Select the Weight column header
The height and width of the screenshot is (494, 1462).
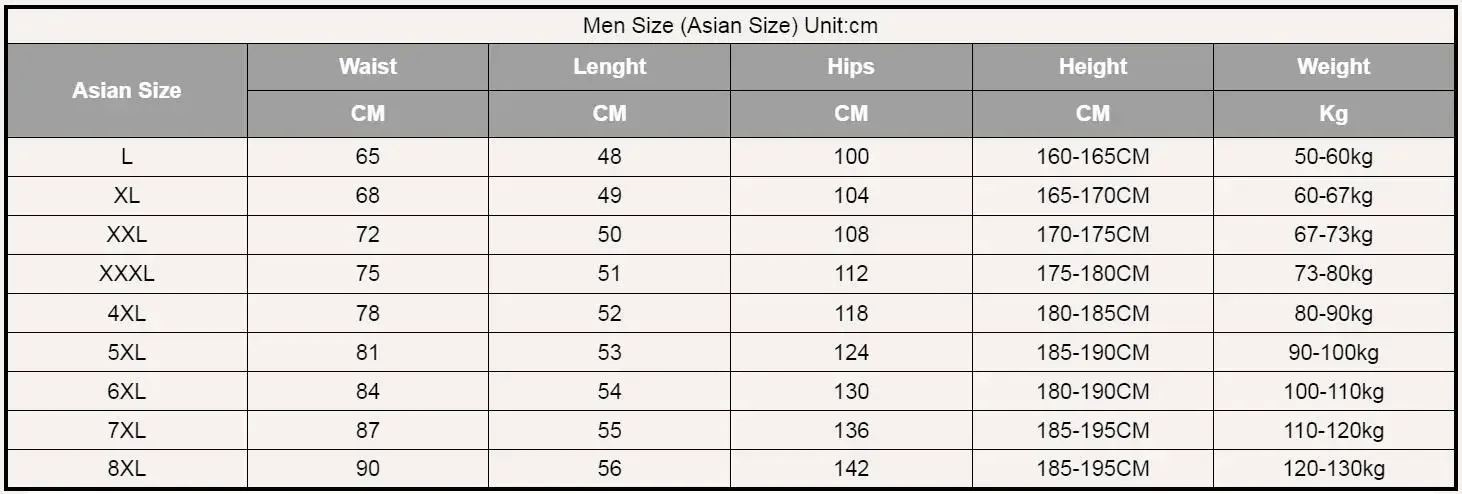coord(1334,67)
